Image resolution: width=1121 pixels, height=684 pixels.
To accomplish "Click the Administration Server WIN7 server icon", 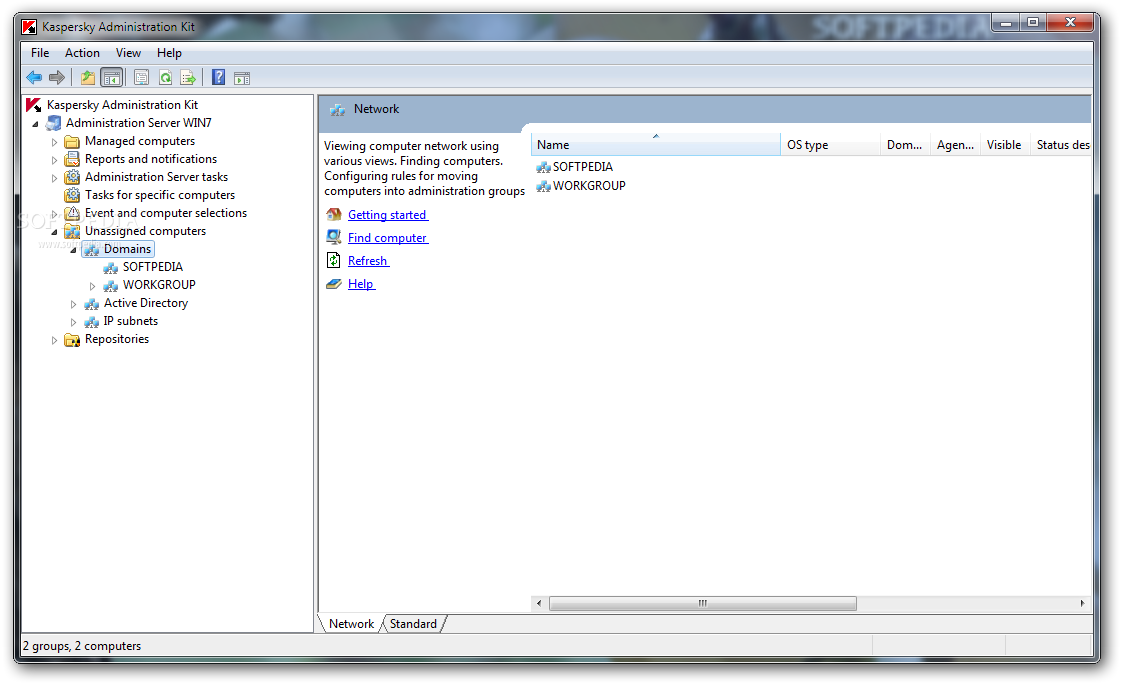I will (x=53, y=123).
